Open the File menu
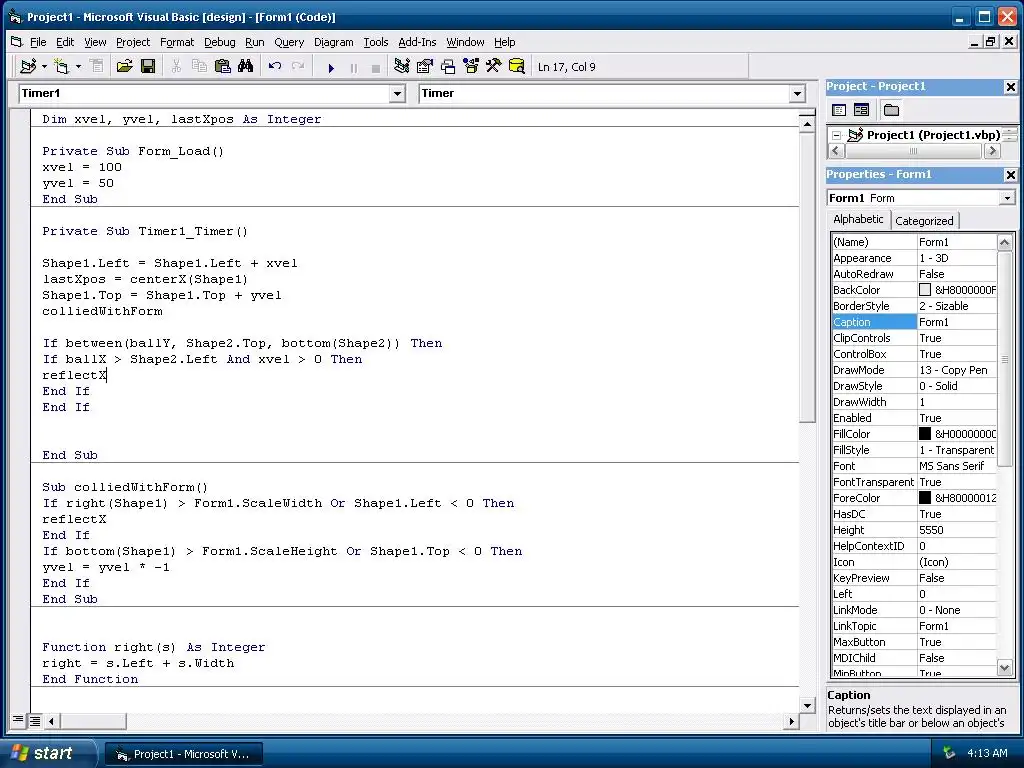Screen dimensions: 1024x768 click(38, 42)
